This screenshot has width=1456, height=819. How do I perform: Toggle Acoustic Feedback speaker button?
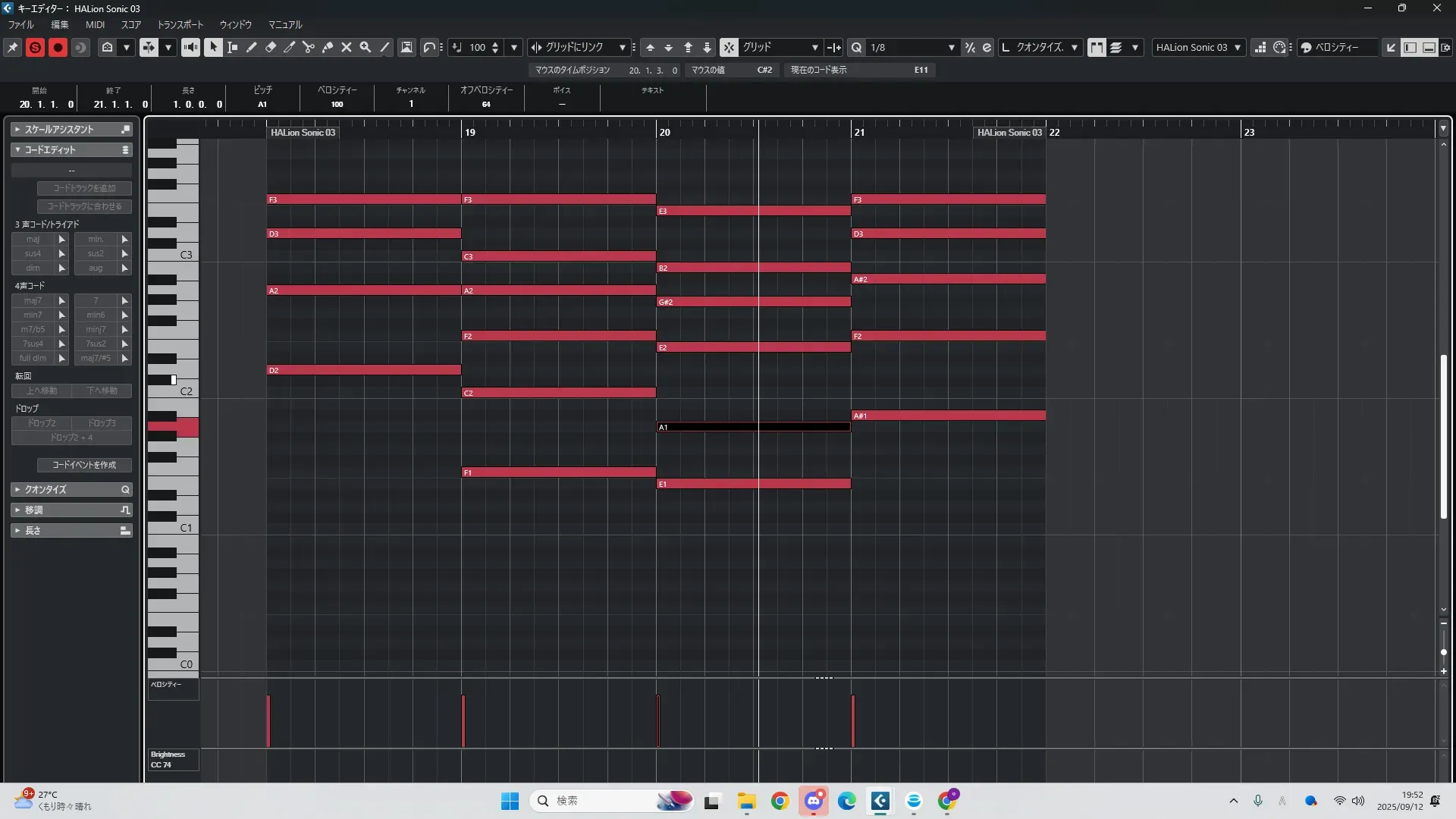pyautogui.click(x=190, y=47)
